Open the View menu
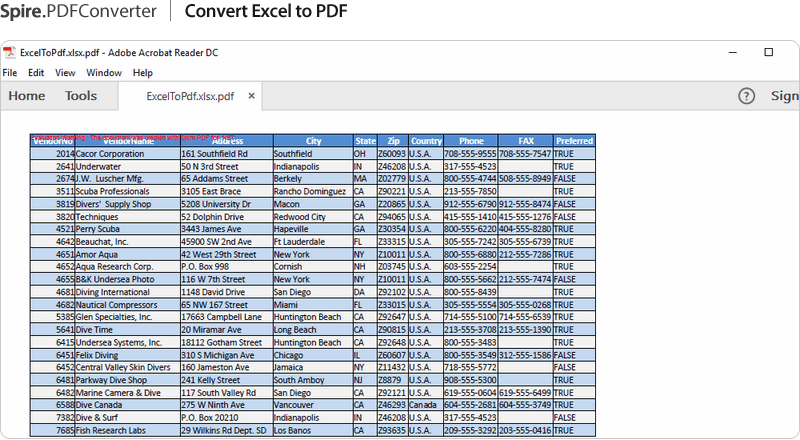This screenshot has width=800, height=440. (65, 72)
